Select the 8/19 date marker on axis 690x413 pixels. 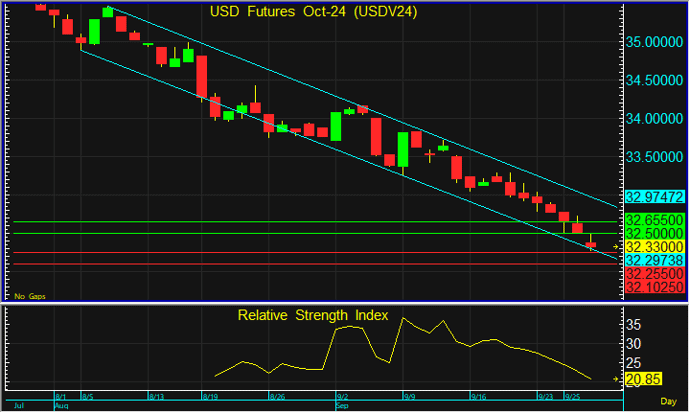coord(211,397)
